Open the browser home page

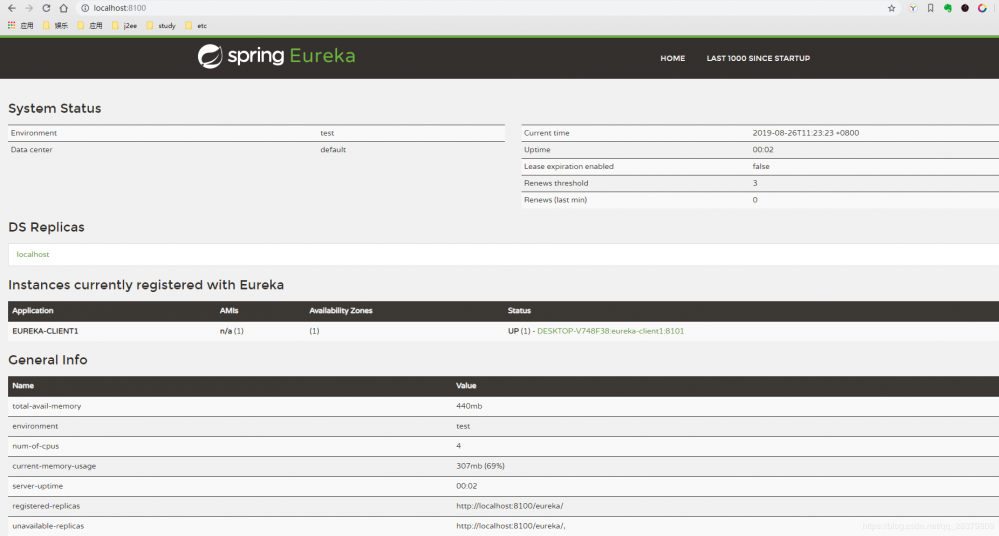63,8
